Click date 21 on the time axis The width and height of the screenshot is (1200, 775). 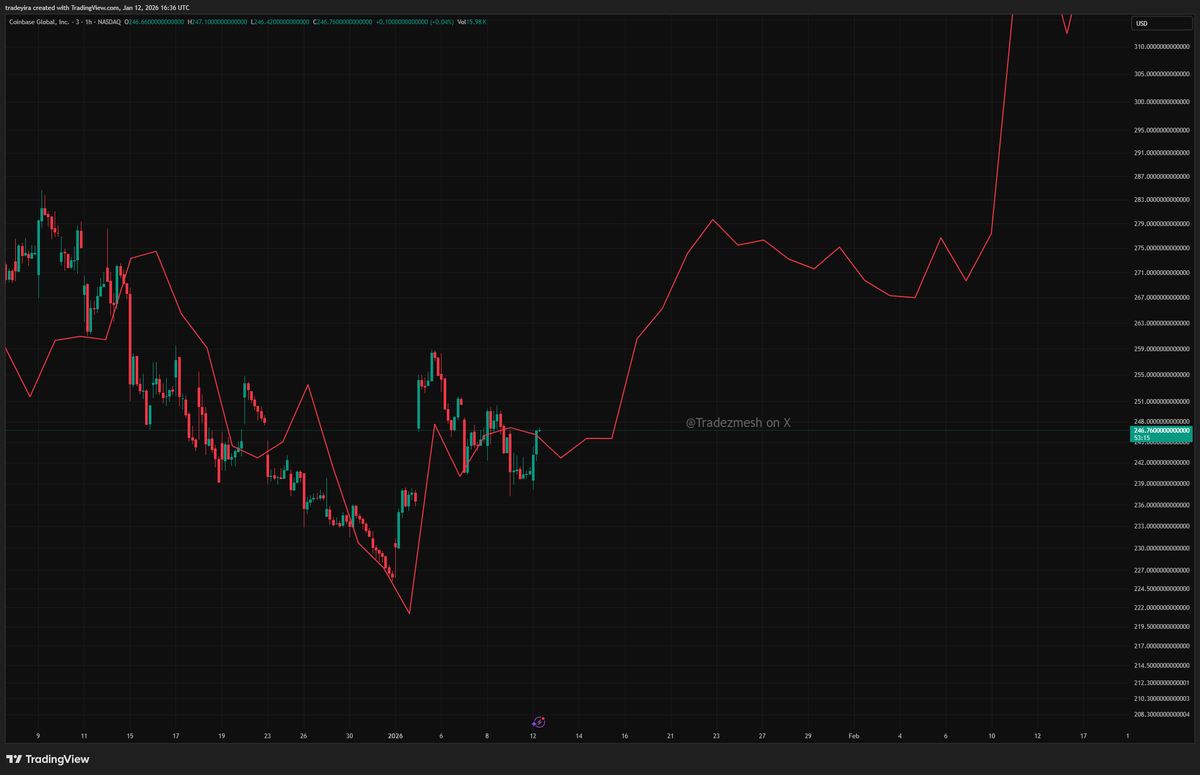point(671,736)
